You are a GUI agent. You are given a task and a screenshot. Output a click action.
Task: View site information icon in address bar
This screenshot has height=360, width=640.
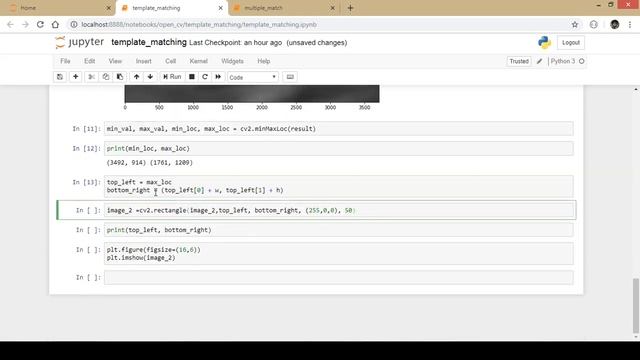click(x=74, y=24)
